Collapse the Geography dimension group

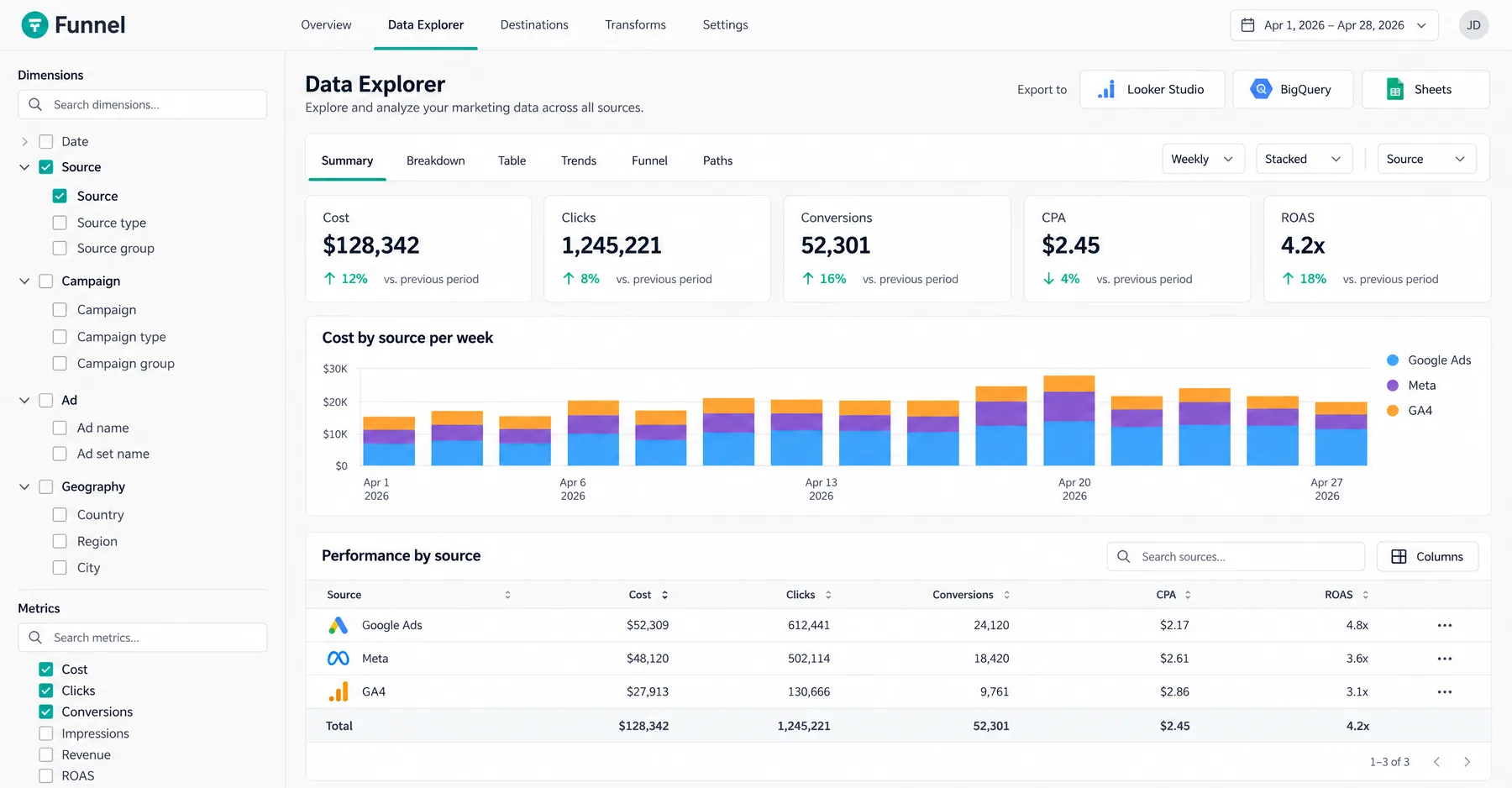tap(24, 486)
